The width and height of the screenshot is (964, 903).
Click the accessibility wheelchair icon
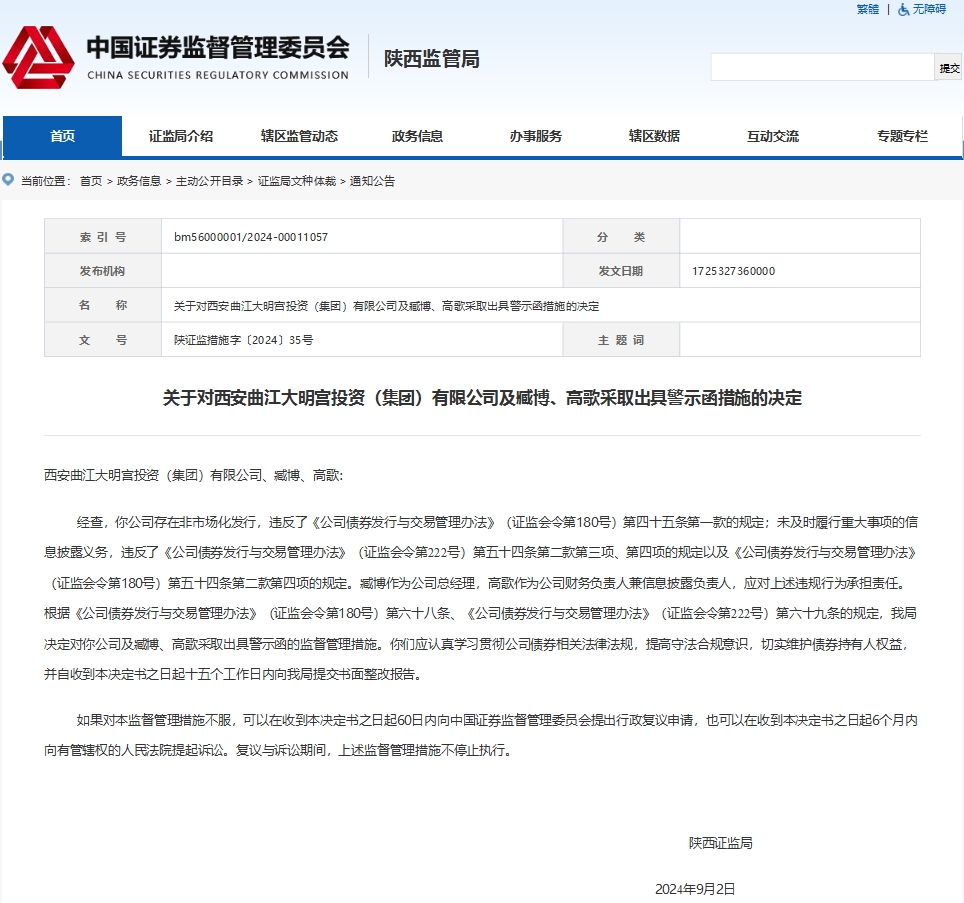pyautogui.click(x=903, y=9)
